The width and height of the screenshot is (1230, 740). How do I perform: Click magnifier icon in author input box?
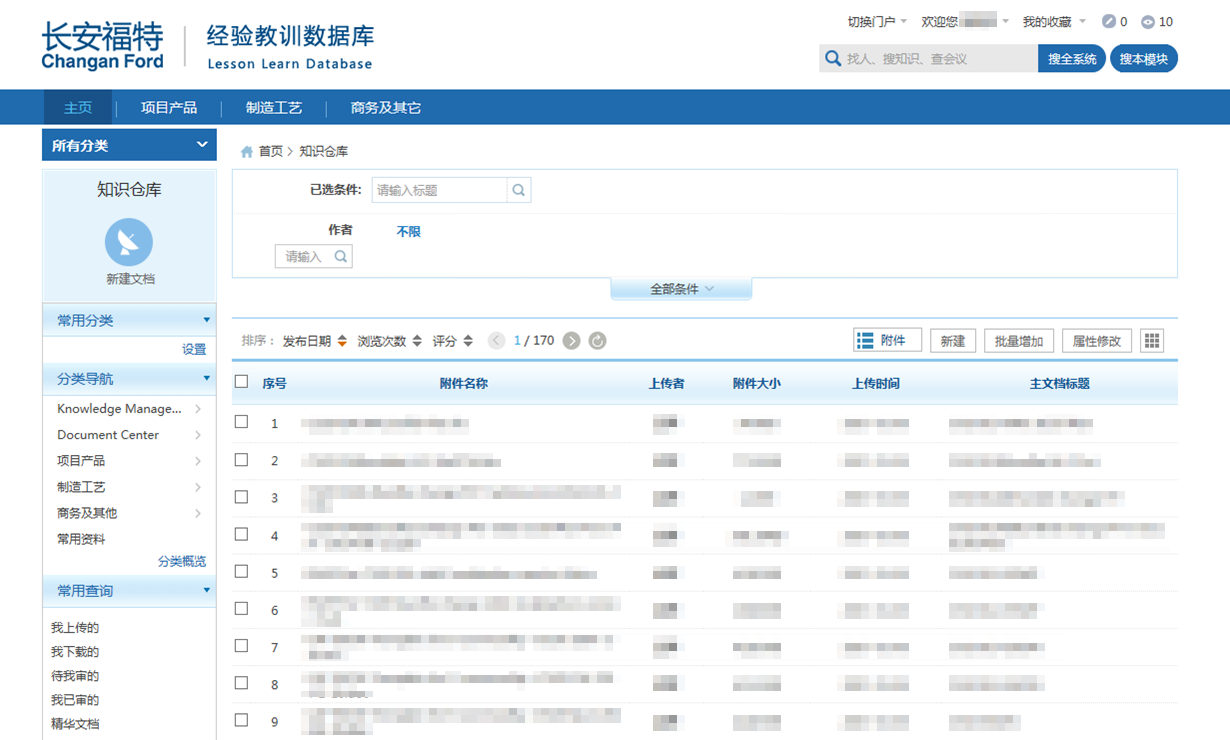340,257
